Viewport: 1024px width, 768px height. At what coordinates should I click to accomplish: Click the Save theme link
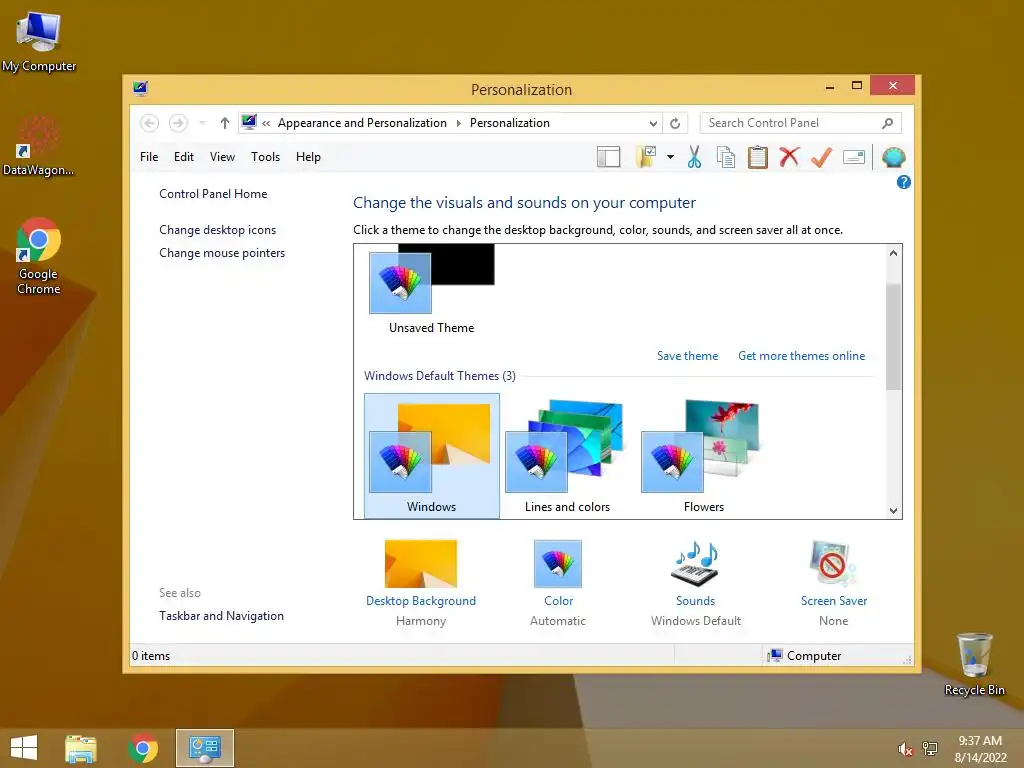[x=687, y=356]
